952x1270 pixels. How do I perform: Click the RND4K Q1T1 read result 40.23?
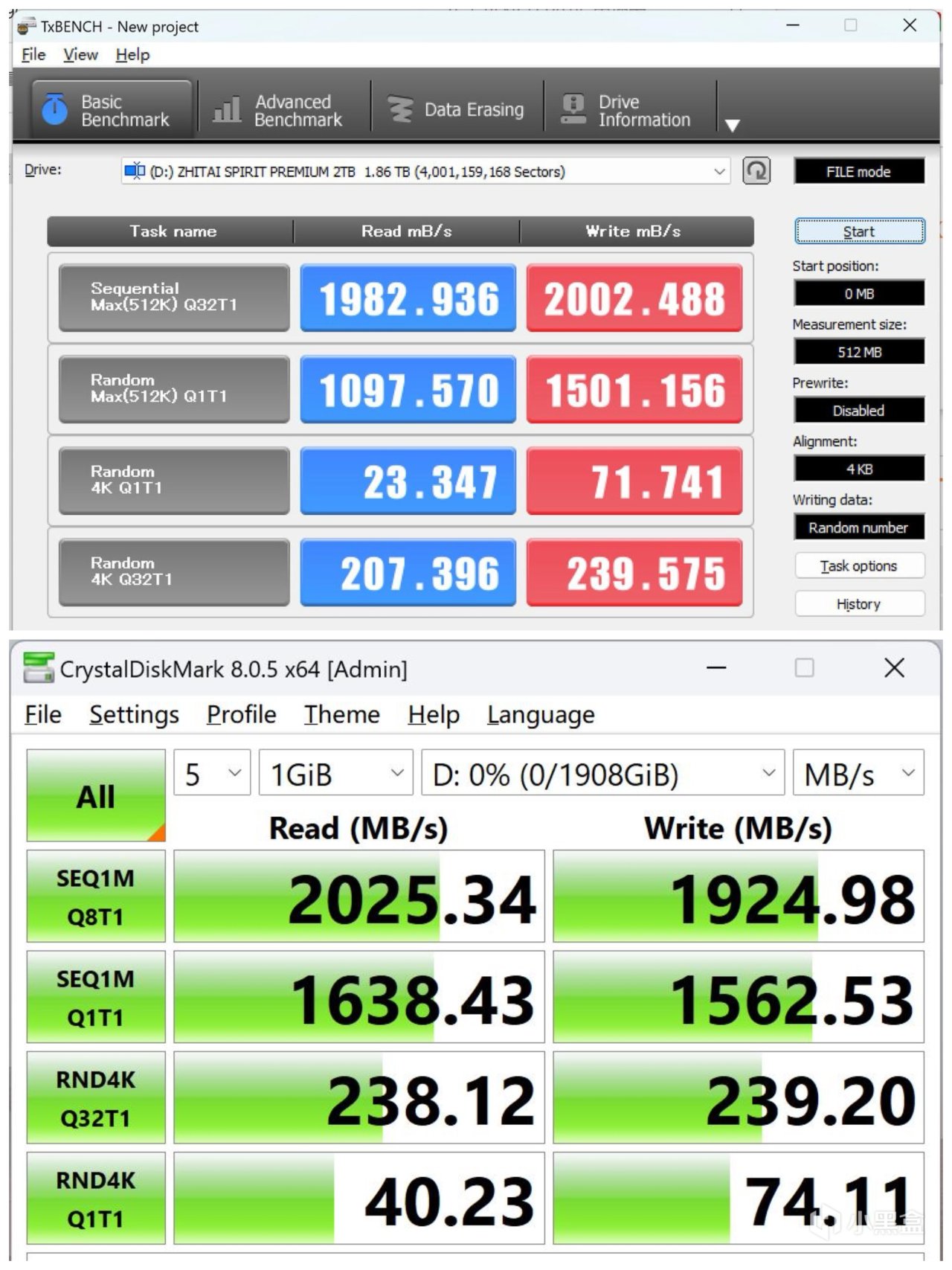[x=359, y=1199]
